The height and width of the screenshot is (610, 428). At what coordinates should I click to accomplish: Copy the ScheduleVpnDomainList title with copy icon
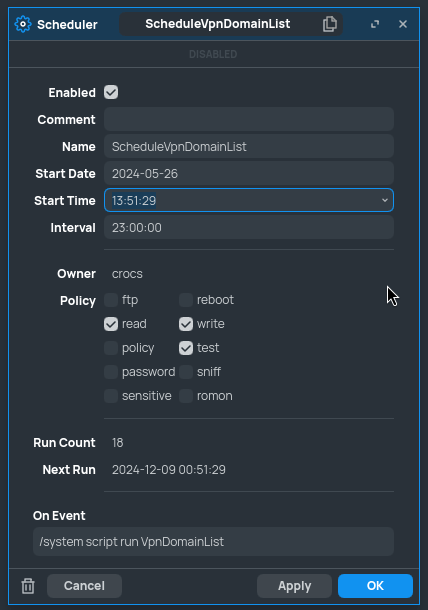pos(330,24)
